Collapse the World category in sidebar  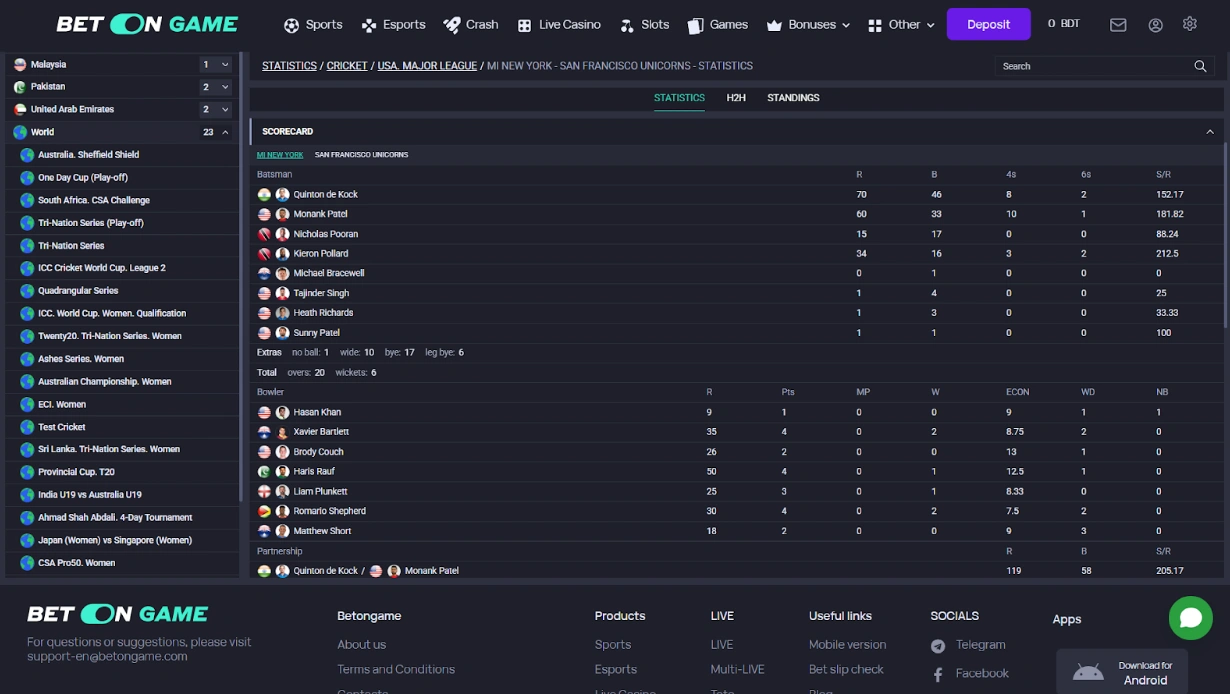tap(225, 132)
